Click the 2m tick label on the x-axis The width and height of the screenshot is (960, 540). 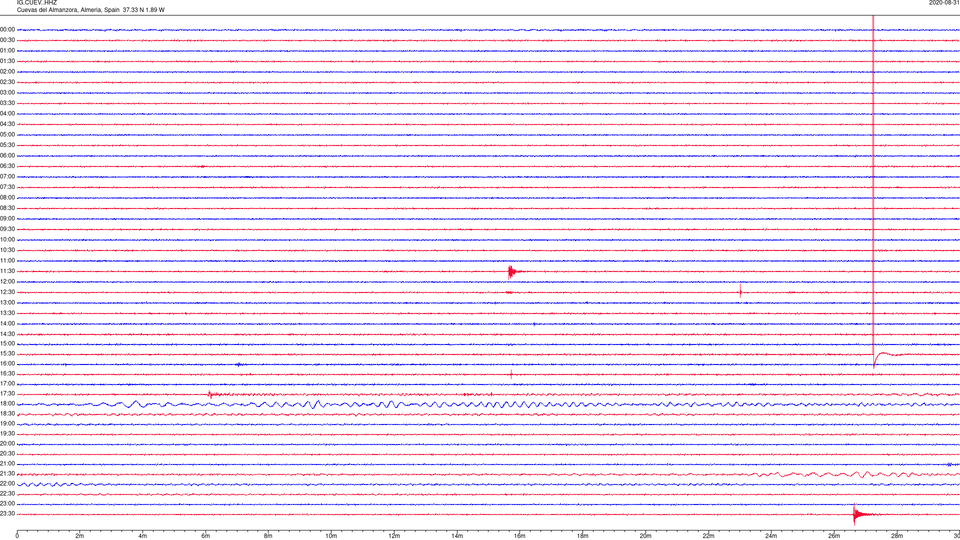coord(80,536)
